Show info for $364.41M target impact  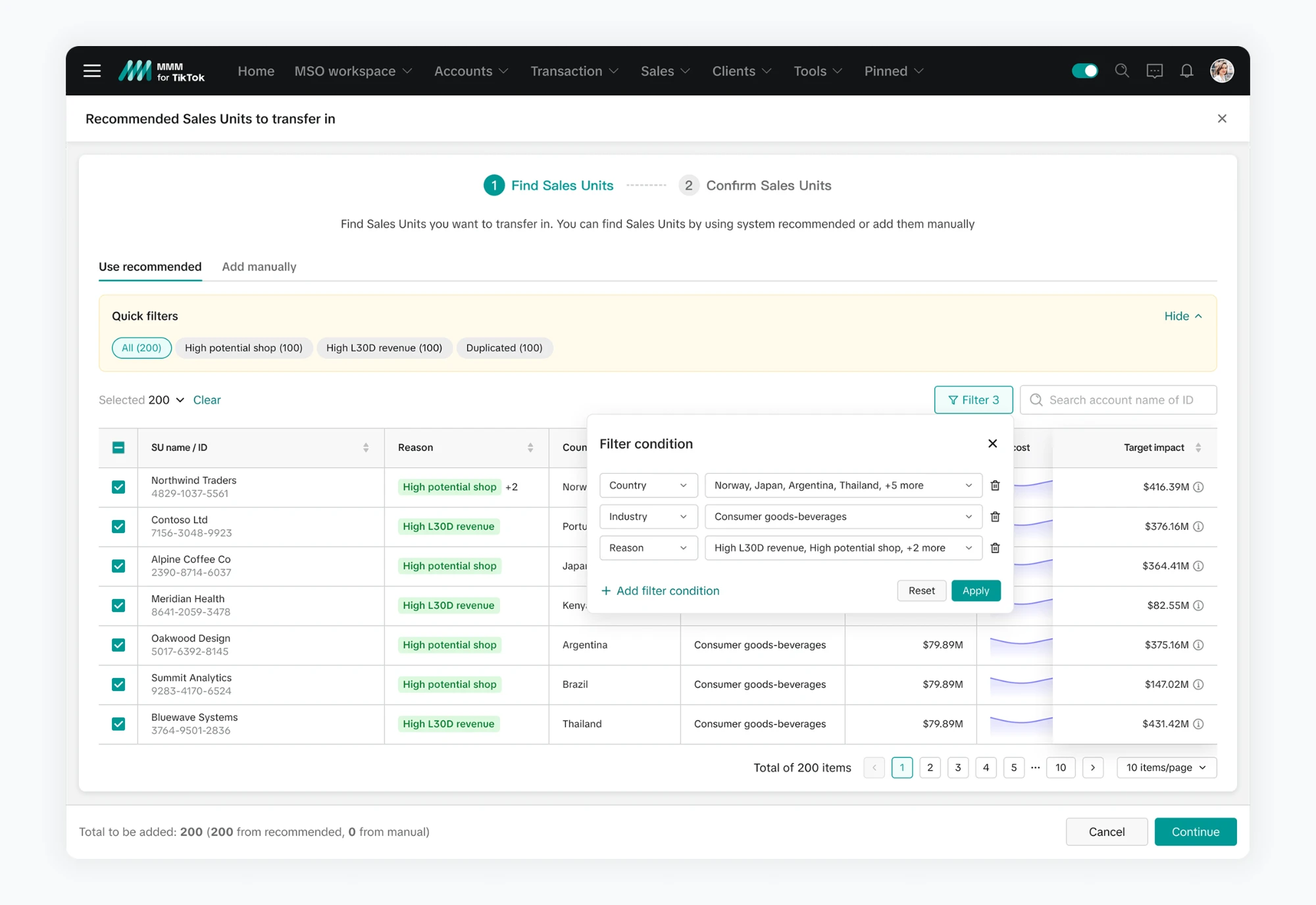point(1198,566)
